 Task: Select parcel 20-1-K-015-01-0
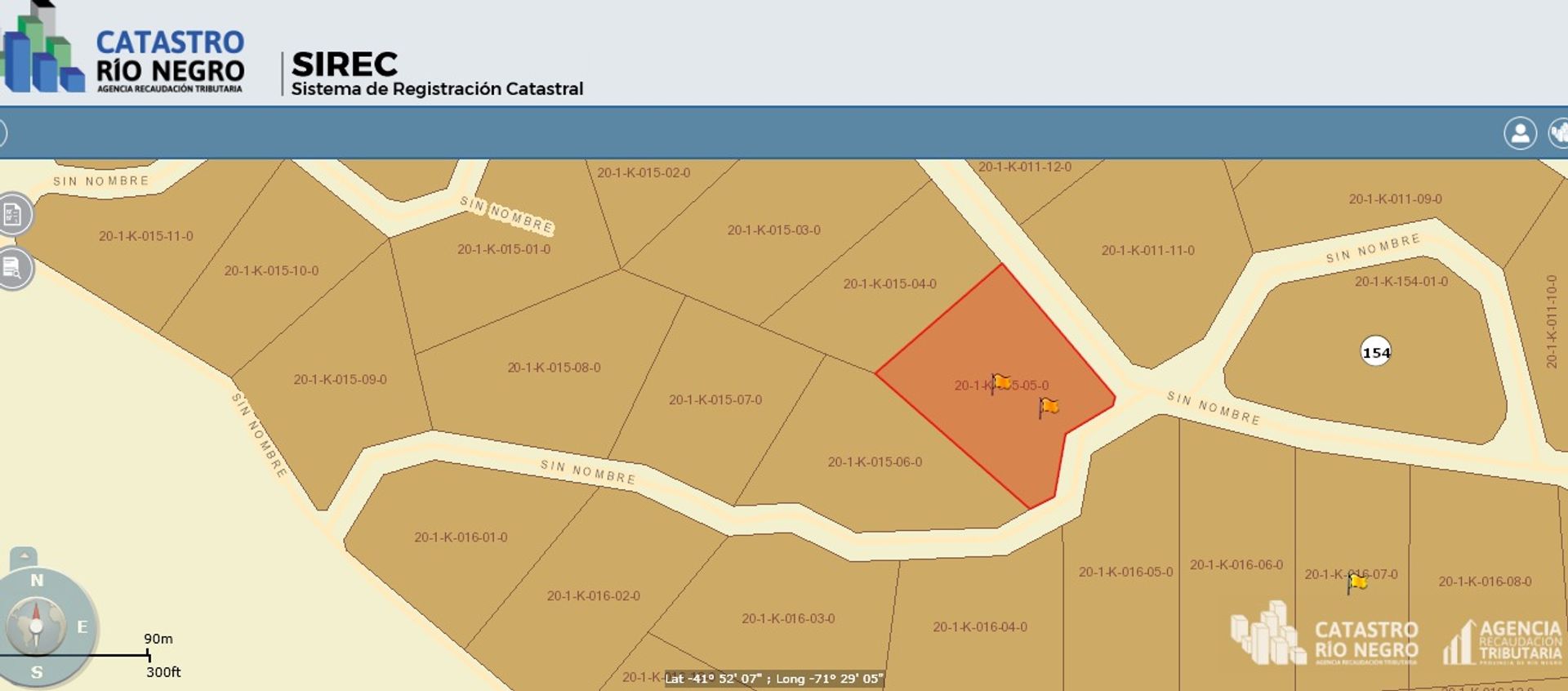(x=504, y=249)
